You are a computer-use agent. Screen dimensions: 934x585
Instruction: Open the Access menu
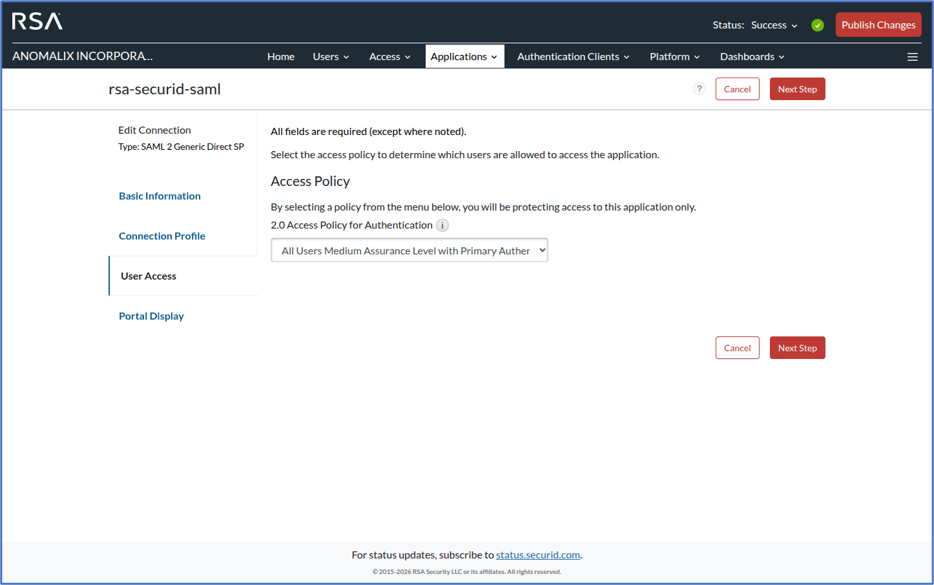pyautogui.click(x=390, y=57)
